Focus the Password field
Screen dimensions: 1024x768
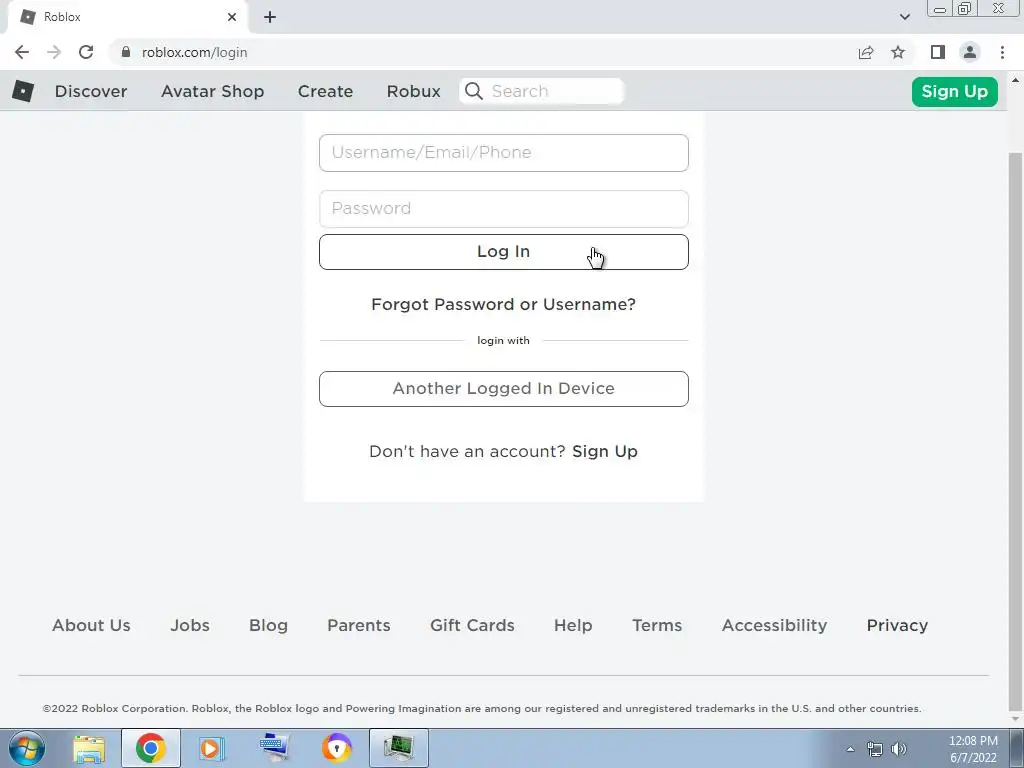(x=504, y=209)
